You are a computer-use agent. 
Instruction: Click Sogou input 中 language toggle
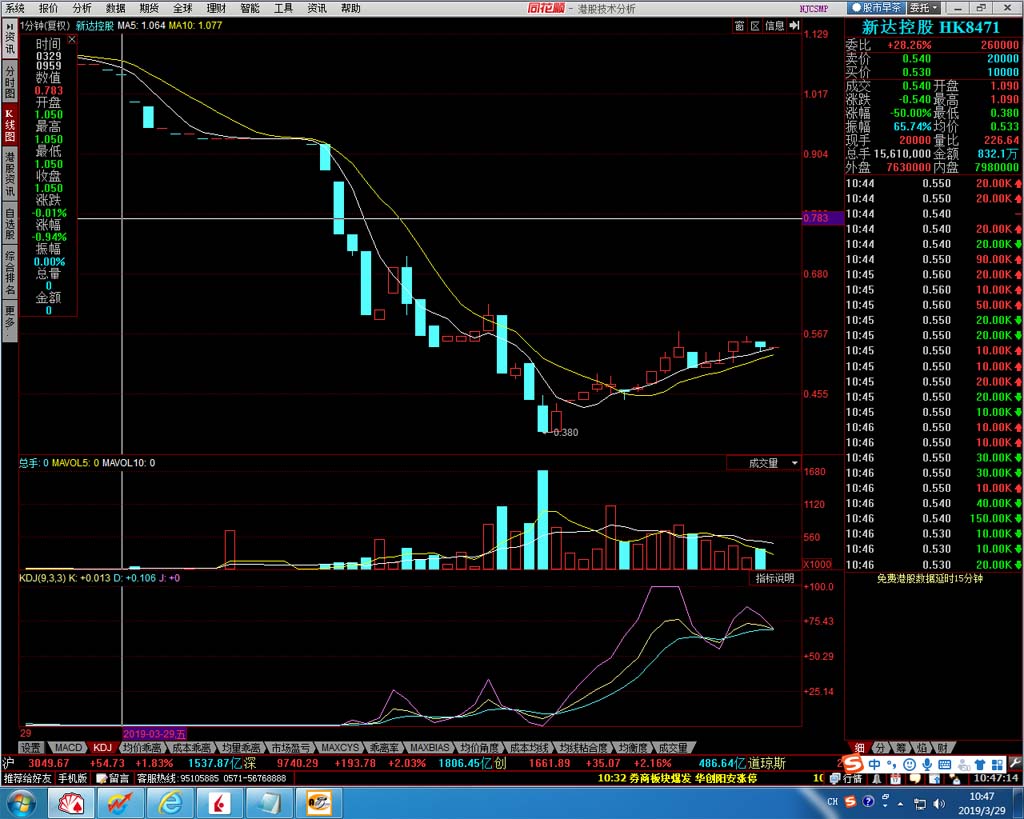(875, 764)
